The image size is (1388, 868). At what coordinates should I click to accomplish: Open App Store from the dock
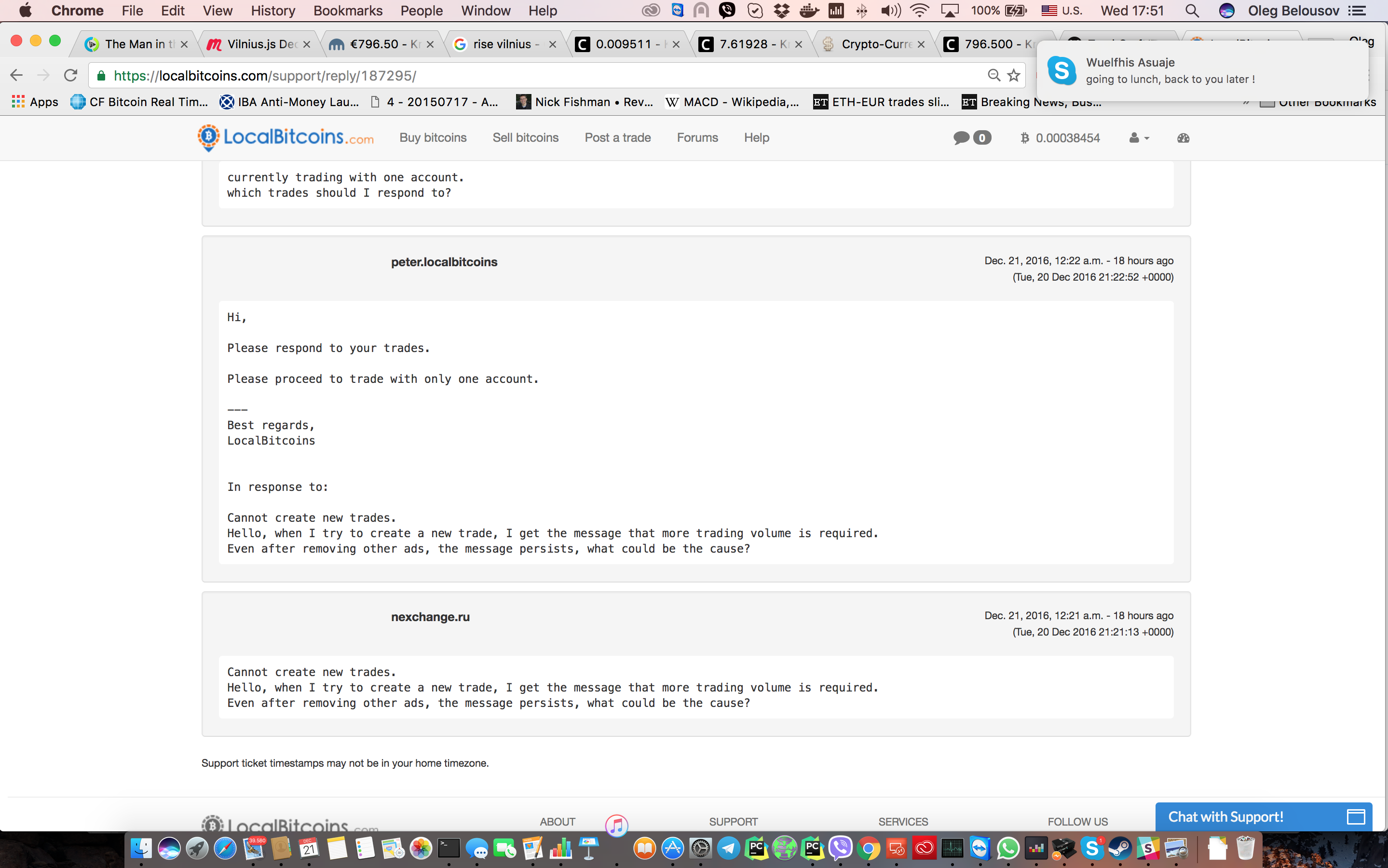point(672,848)
